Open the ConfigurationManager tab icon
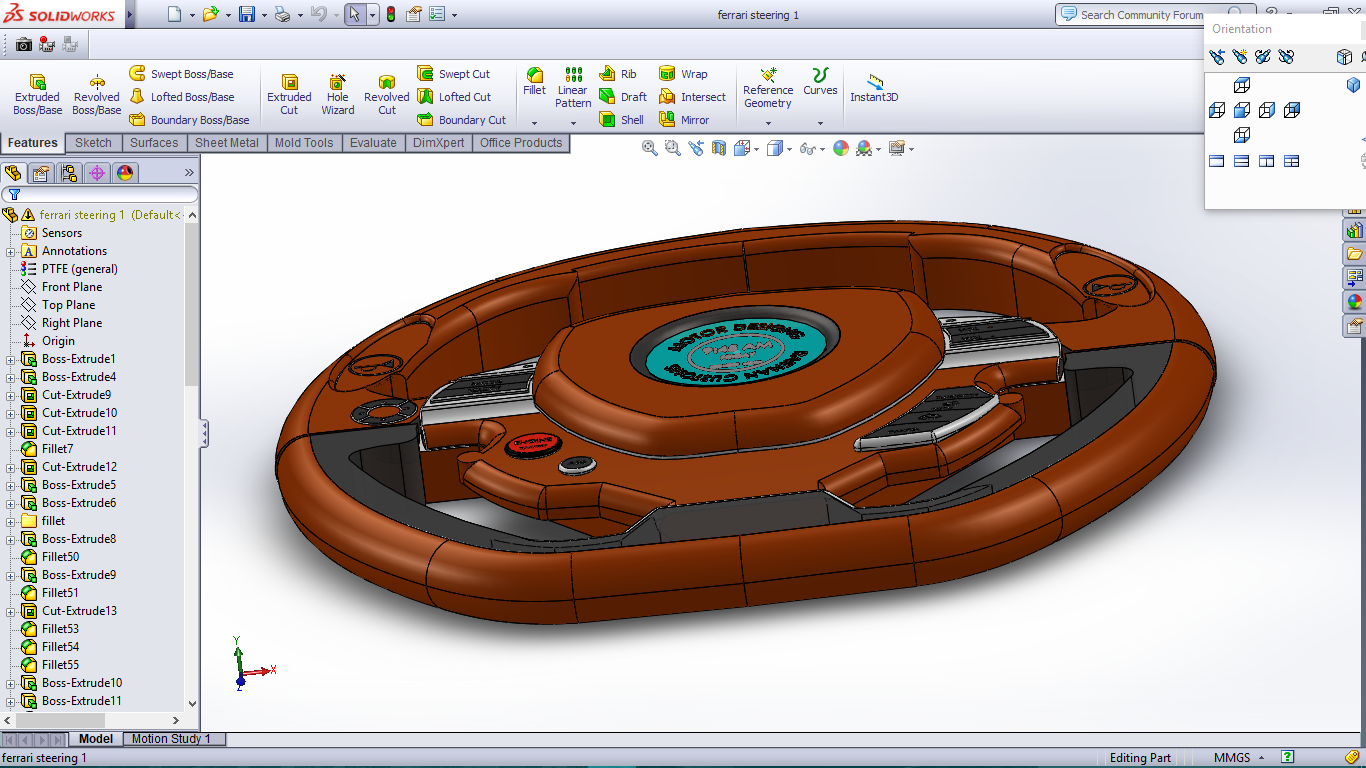 click(x=69, y=173)
